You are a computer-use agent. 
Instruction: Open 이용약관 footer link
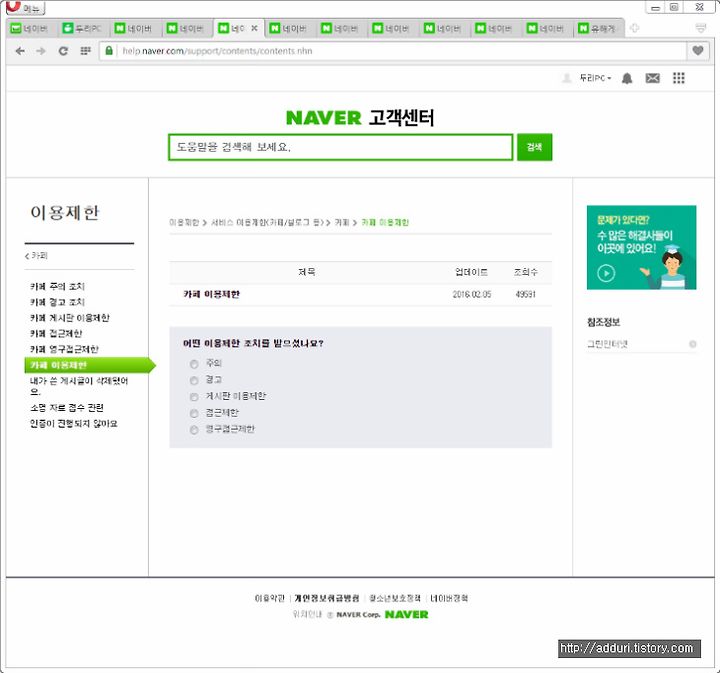270,598
